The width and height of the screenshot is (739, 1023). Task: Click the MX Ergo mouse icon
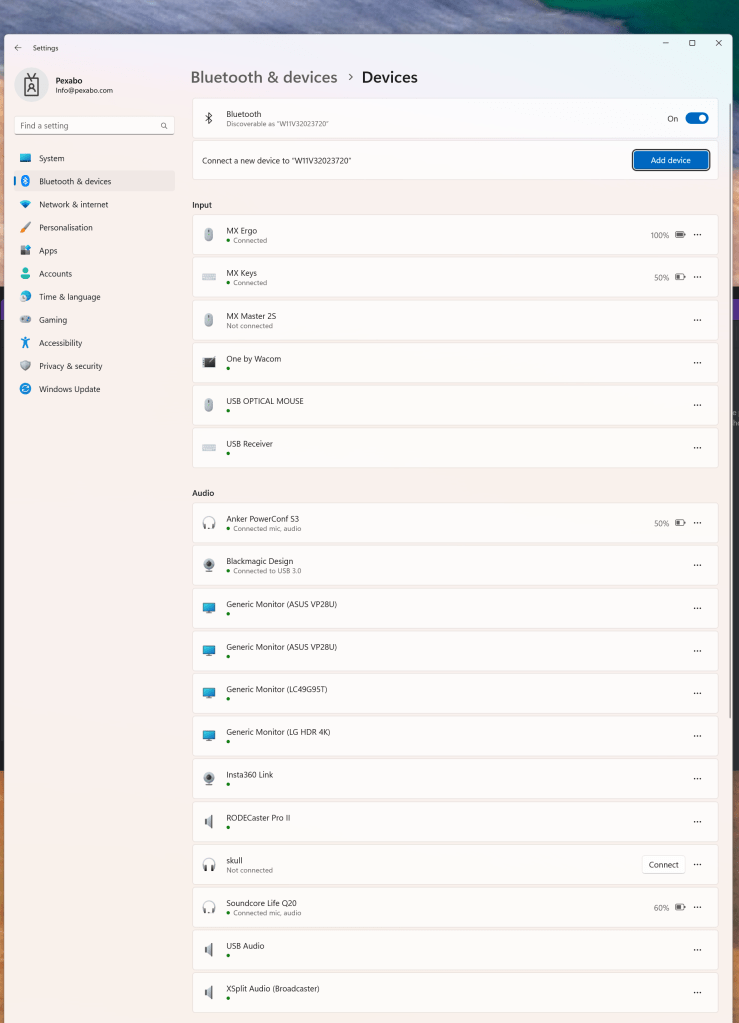[x=209, y=235]
